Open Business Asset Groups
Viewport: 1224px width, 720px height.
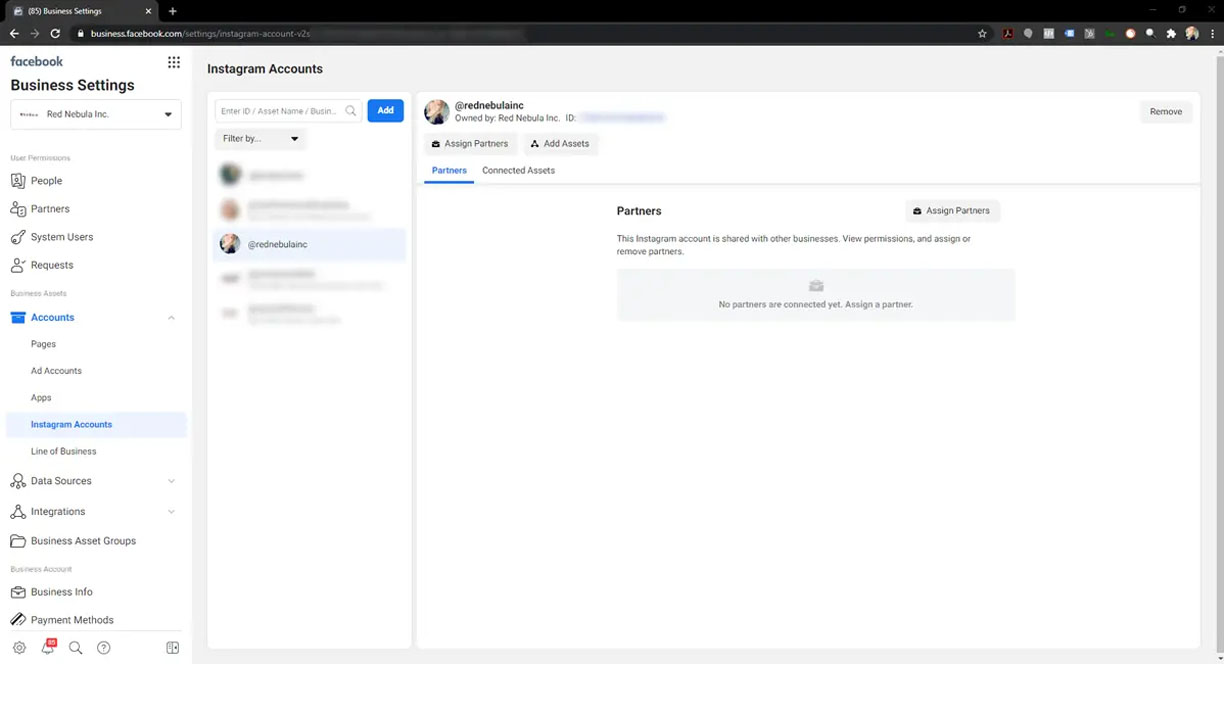click(x=83, y=541)
